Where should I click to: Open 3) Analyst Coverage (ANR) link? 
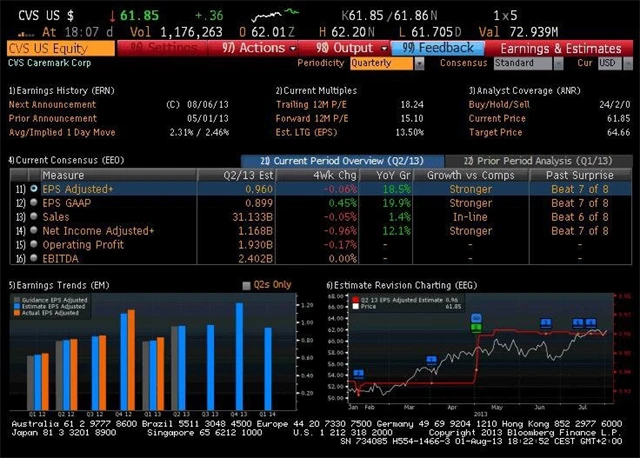pos(524,91)
